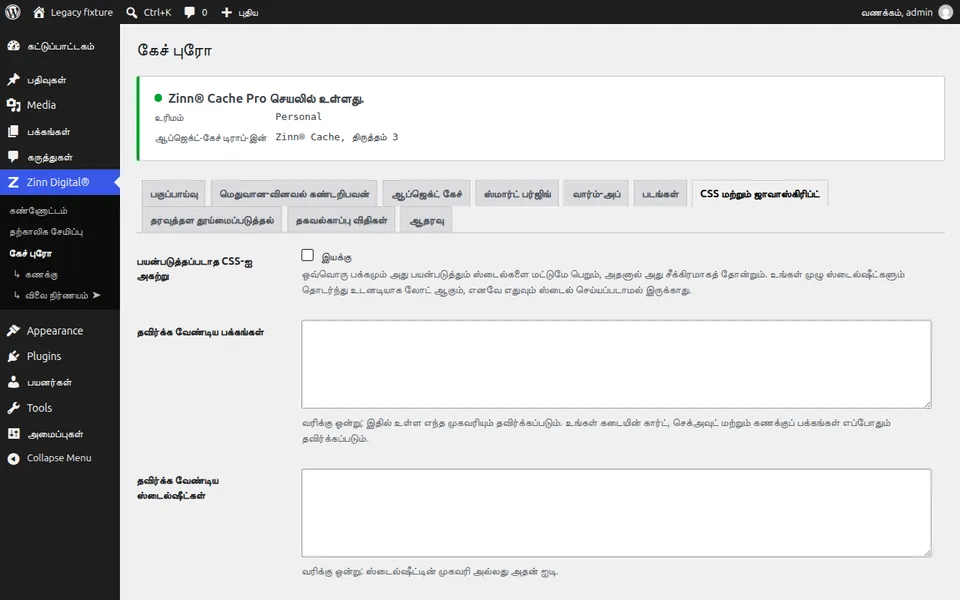Open the Plugins plug icon
The width and height of the screenshot is (960, 600).
(13, 356)
